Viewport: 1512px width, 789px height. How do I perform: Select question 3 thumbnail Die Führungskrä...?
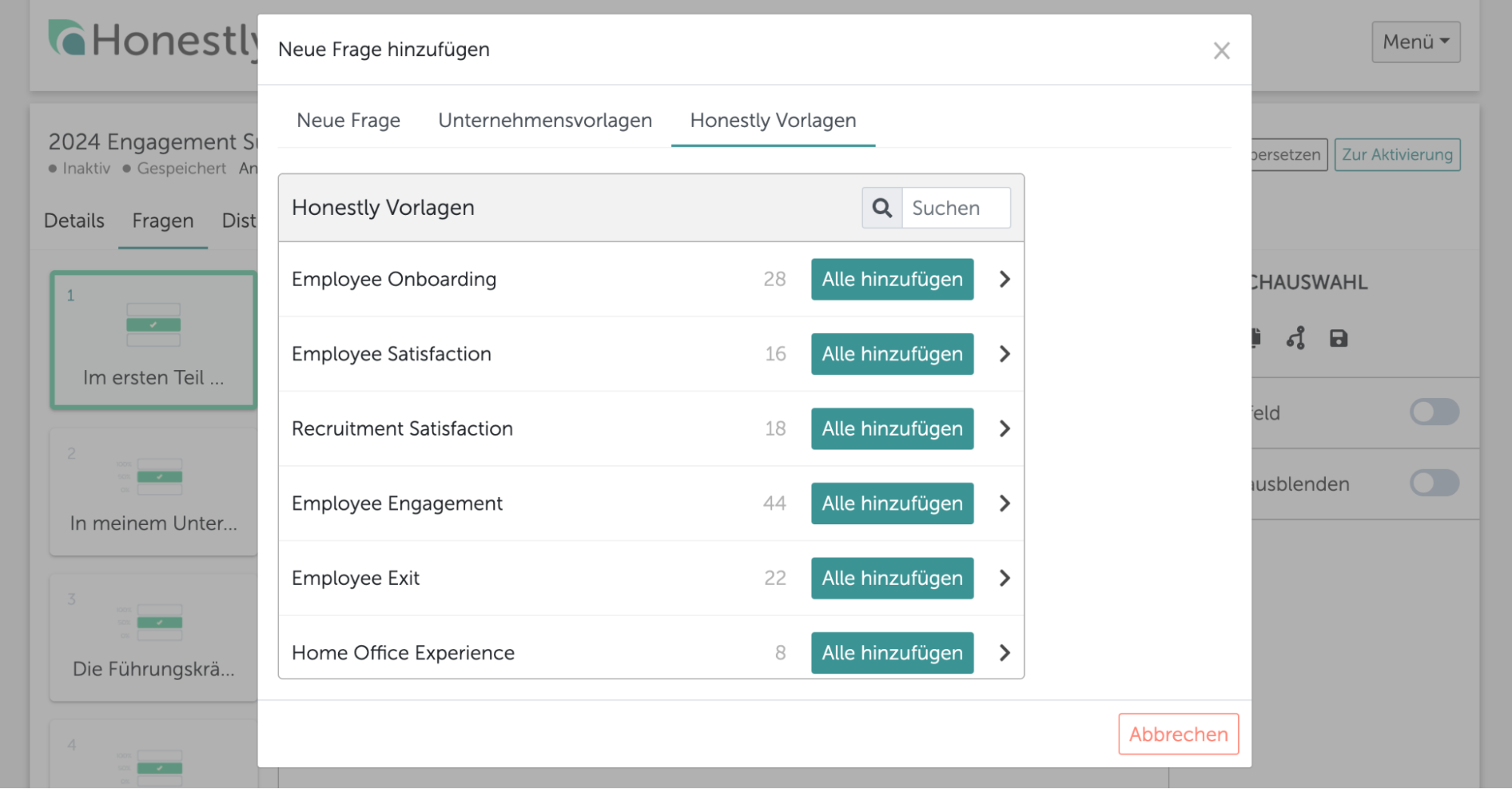pyautogui.click(x=154, y=637)
